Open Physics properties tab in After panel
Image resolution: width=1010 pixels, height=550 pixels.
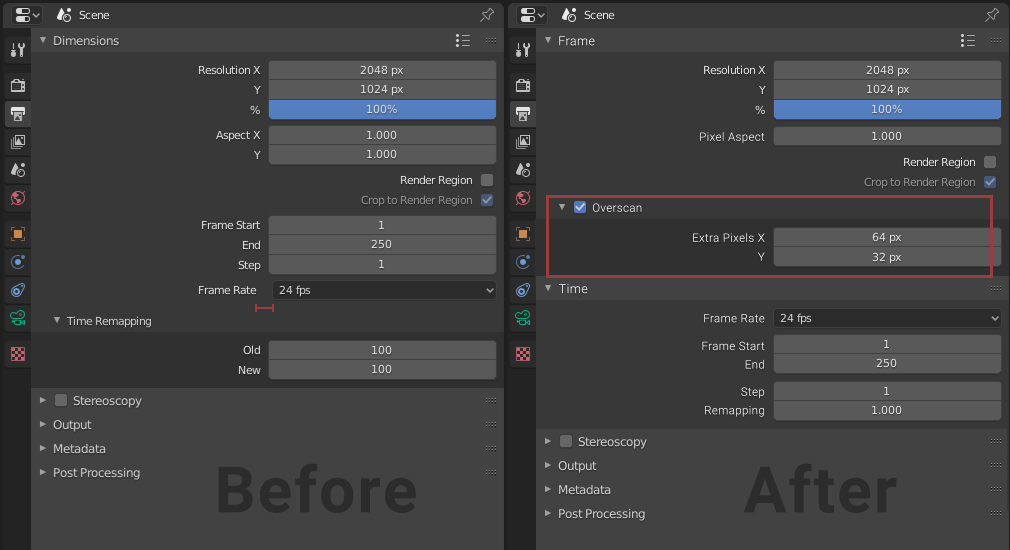523,262
